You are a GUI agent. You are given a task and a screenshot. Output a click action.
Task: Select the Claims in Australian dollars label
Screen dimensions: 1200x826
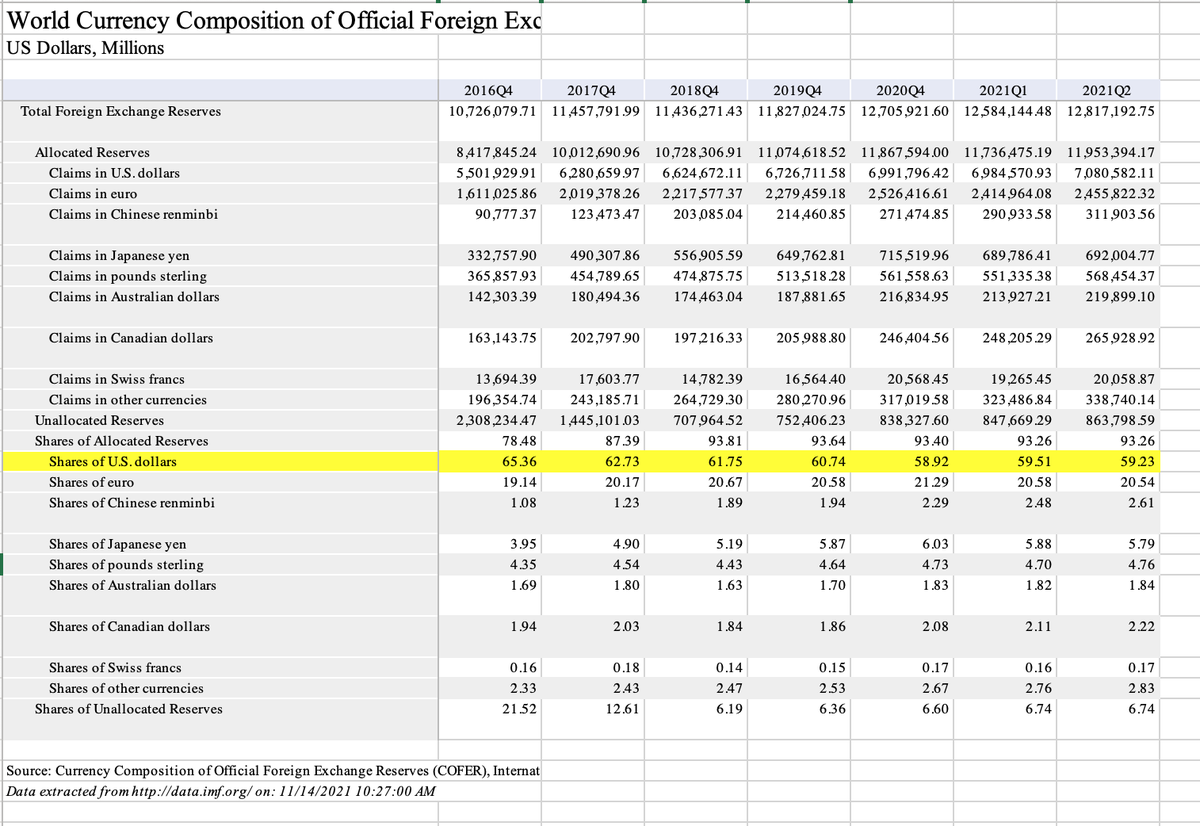[134, 297]
